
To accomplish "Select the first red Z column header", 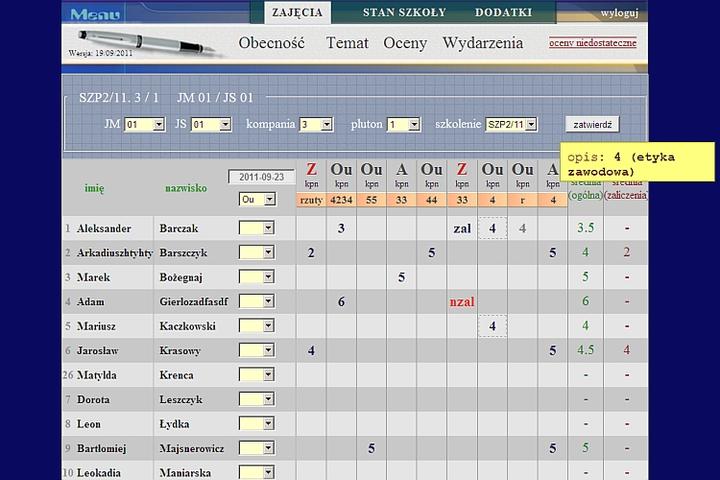I will click(x=311, y=170).
